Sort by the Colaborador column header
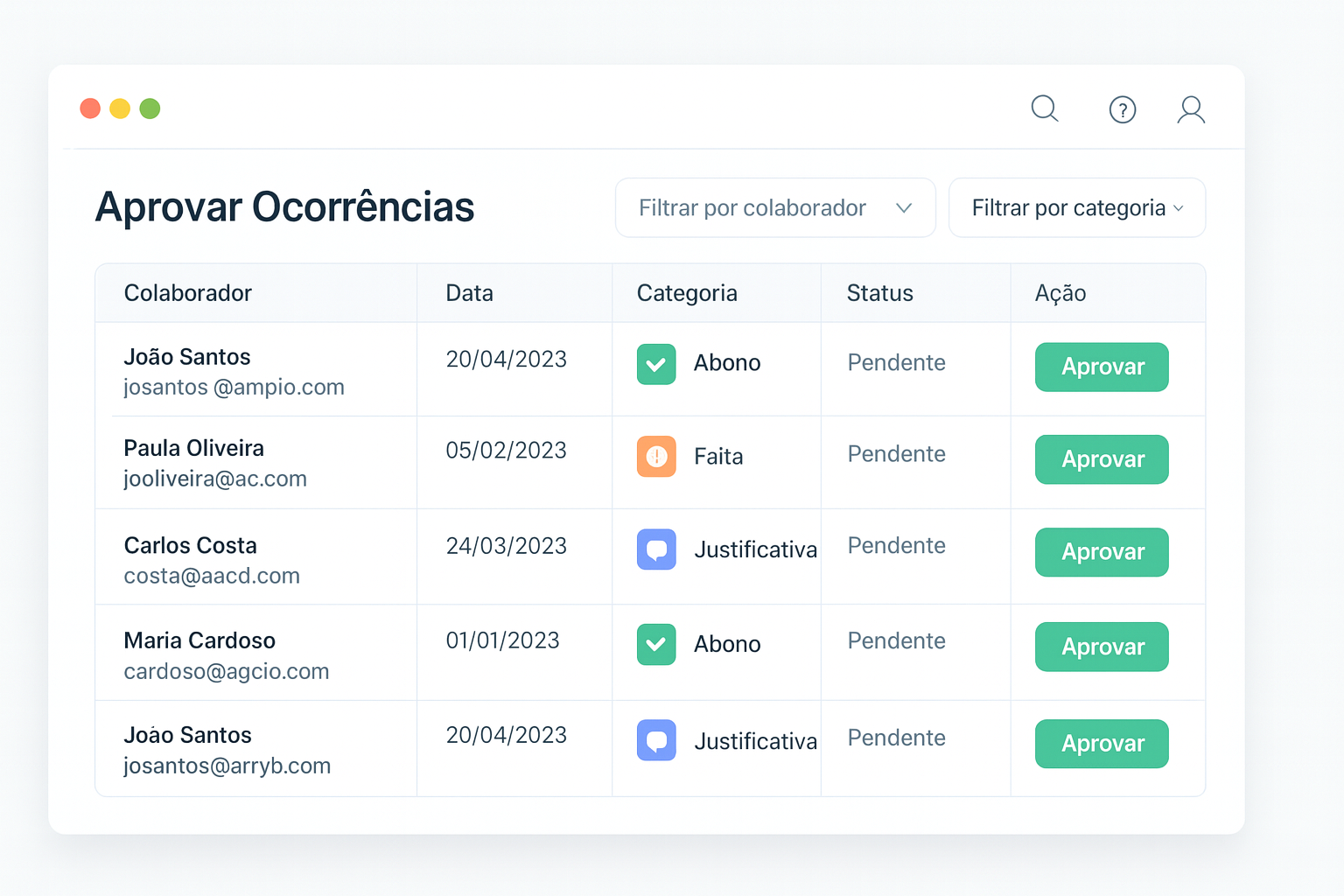The image size is (1344, 896). [x=188, y=293]
